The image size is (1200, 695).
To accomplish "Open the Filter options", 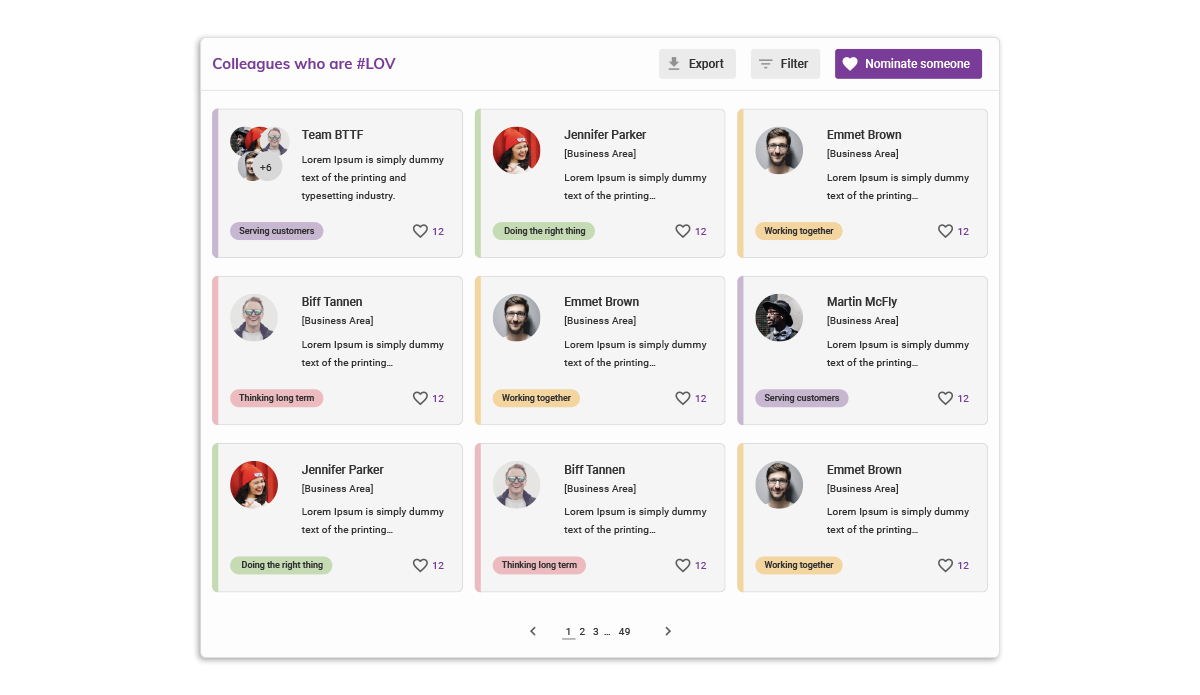I will click(x=785, y=64).
